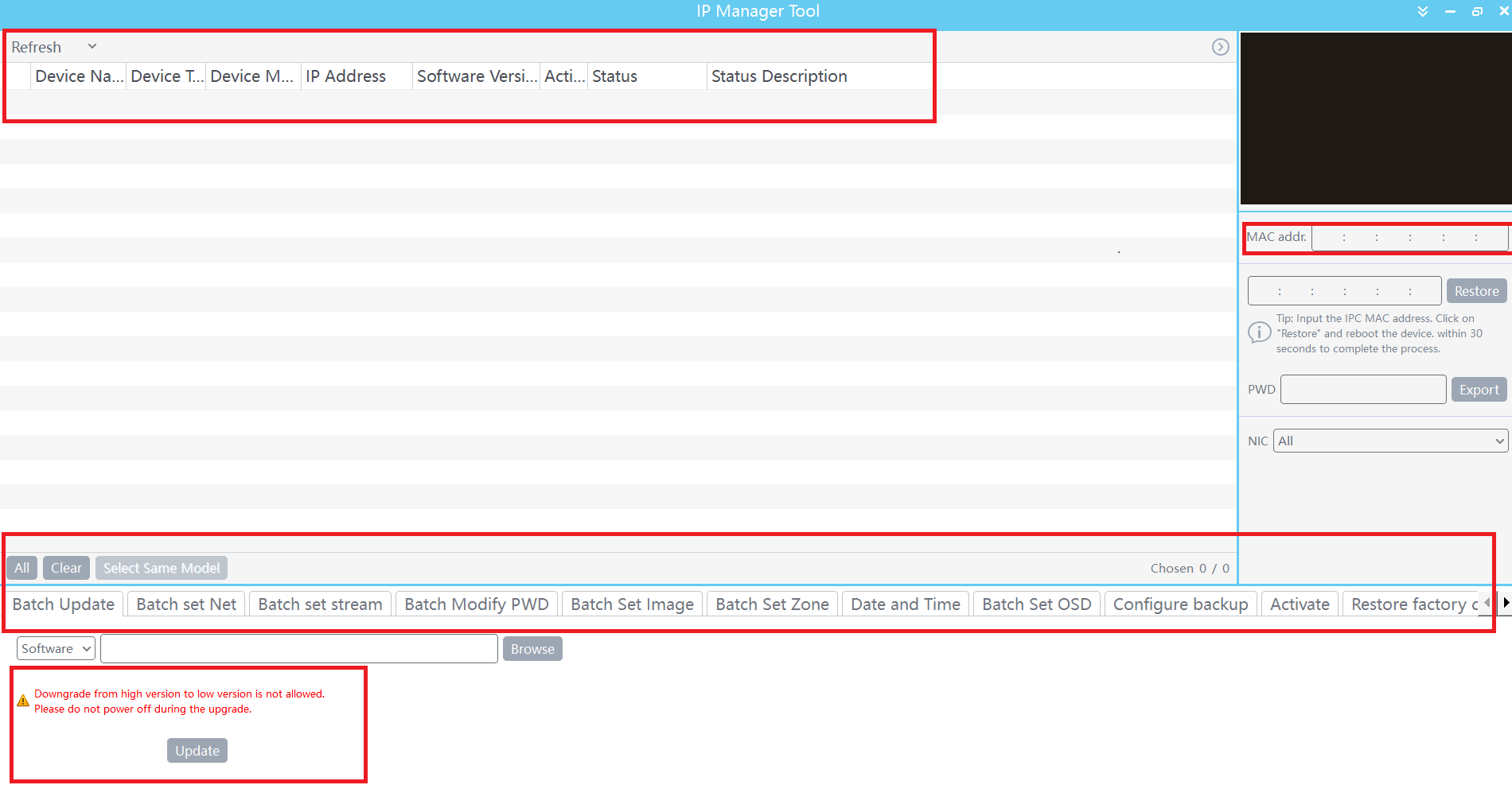
Task: Collapse the panel using the double chevron title bar icon
Action: pyautogui.click(x=1422, y=11)
